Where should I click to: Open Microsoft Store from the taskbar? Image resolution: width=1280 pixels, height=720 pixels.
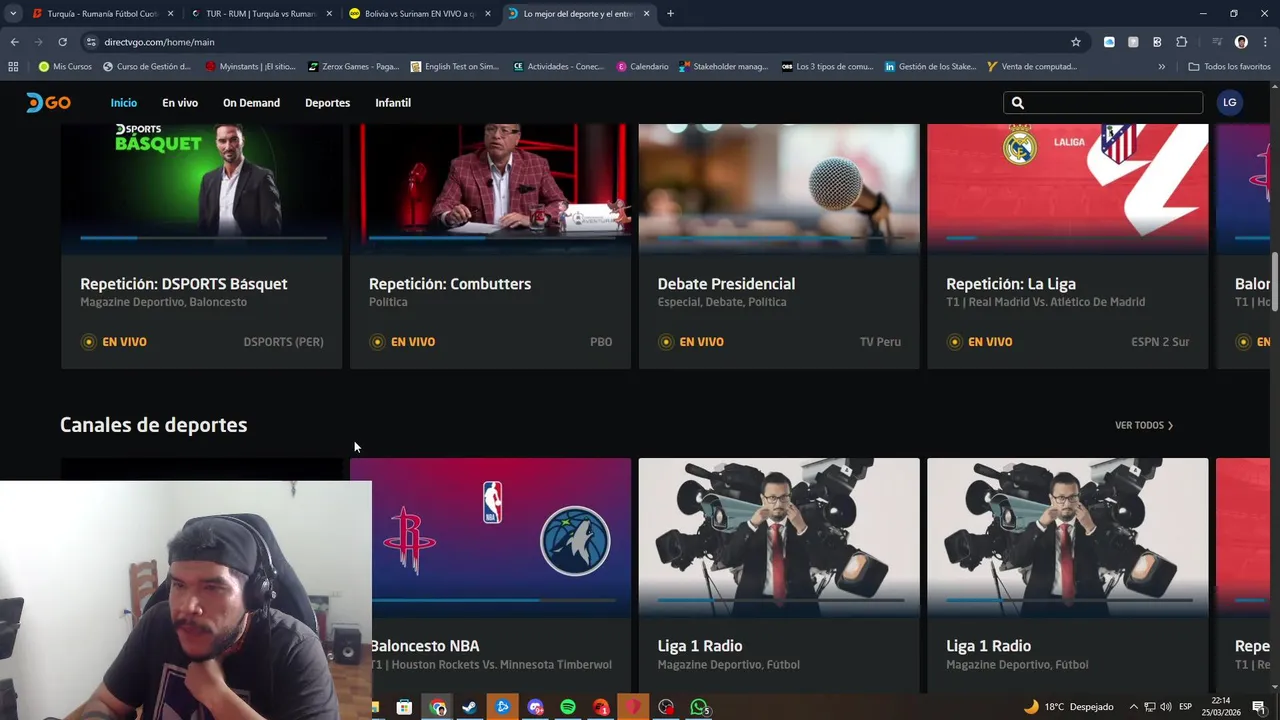coord(404,707)
